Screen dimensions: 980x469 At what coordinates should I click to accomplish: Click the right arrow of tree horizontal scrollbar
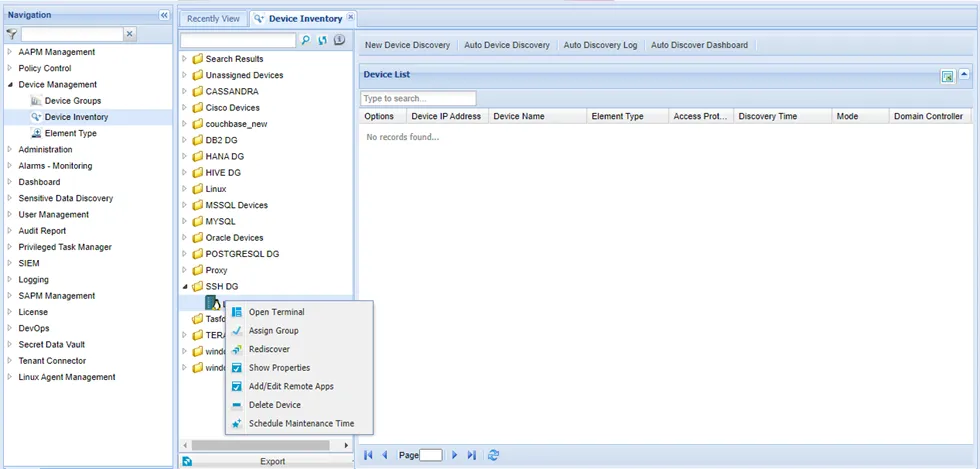(346, 445)
